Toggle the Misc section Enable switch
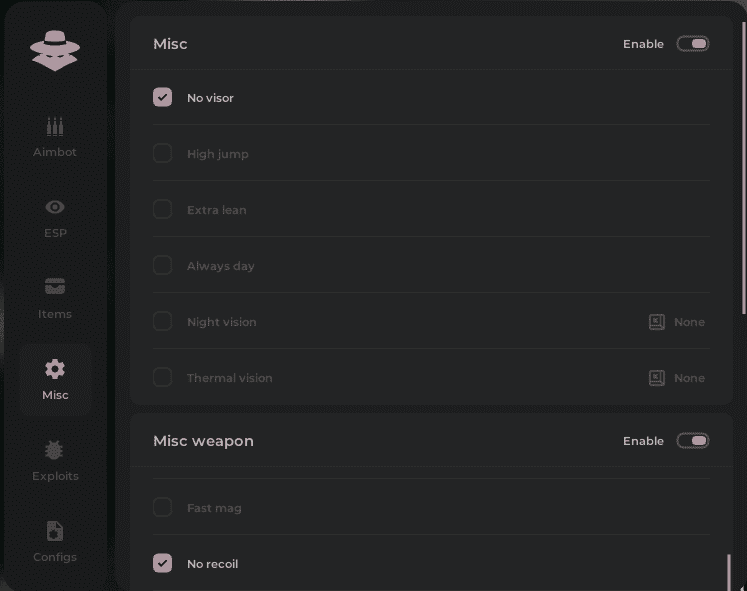The height and width of the screenshot is (591, 747). (x=693, y=44)
